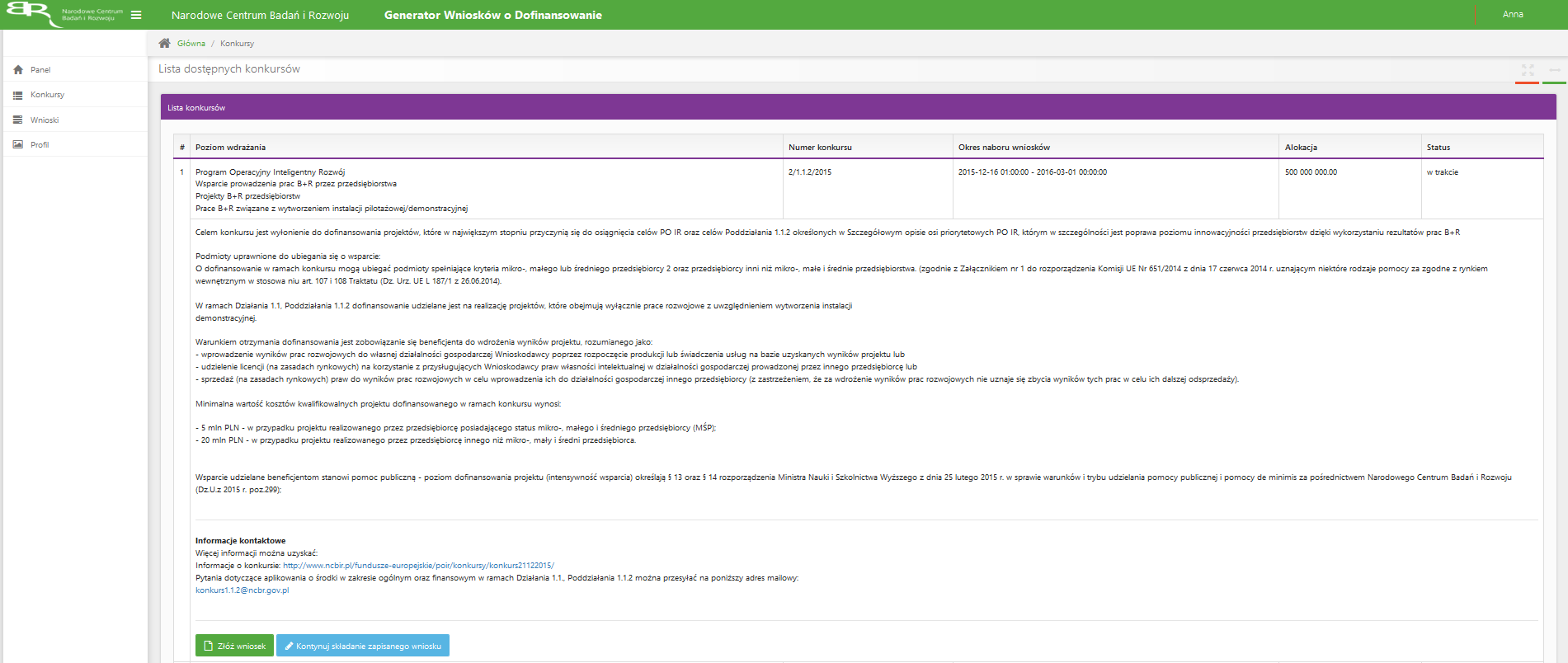Open the Panel sidebar item
This screenshot has height=663, width=1568.
[75, 70]
